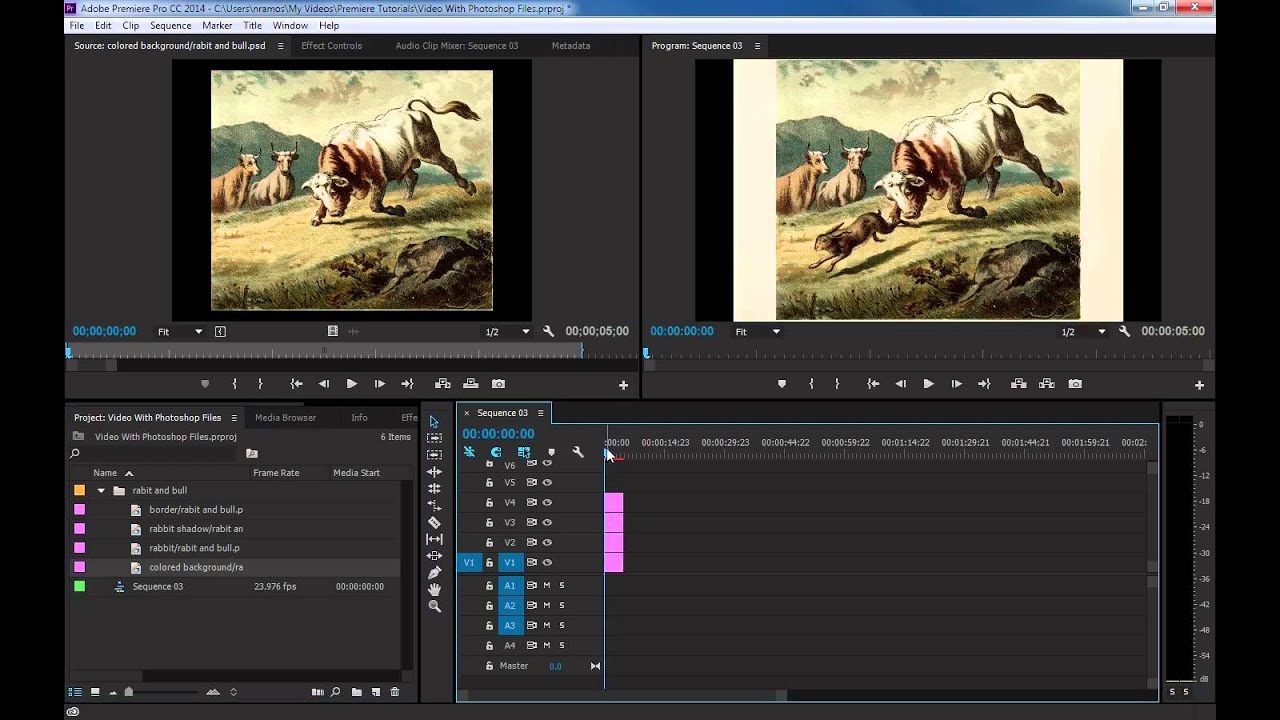Switch Project panel to list view
This screenshot has height=720, width=1280.
tap(75, 692)
